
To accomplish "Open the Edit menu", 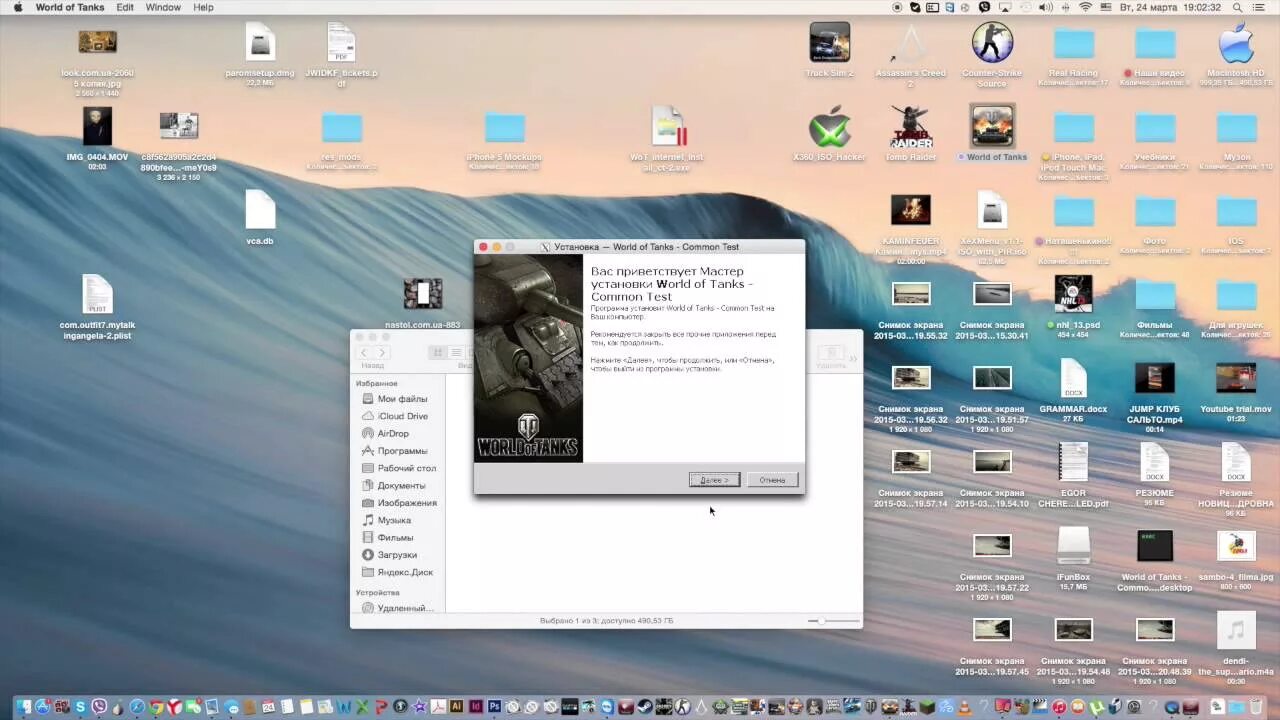I will point(125,7).
